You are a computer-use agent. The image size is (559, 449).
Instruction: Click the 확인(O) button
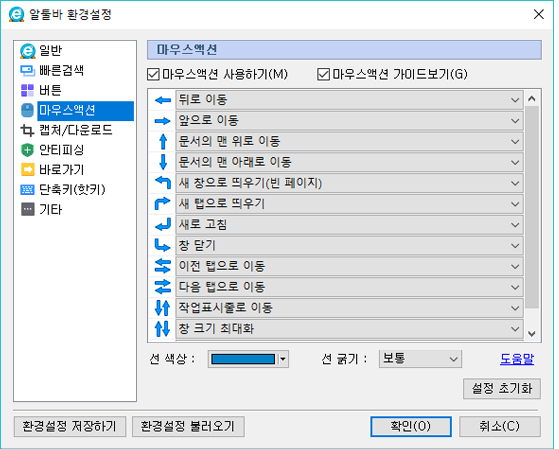point(411,427)
